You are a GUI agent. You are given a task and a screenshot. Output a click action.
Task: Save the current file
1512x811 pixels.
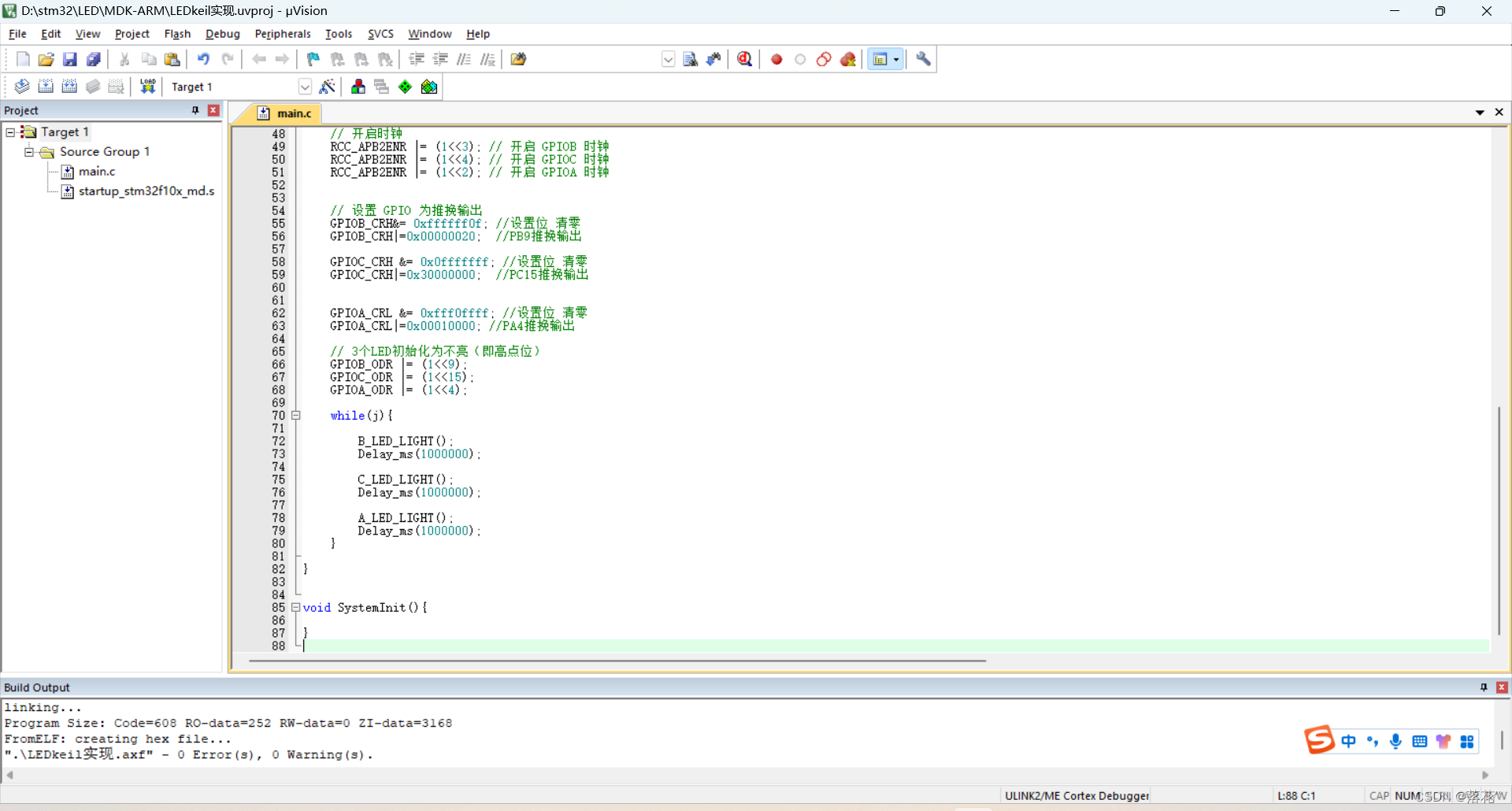coord(69,59)
